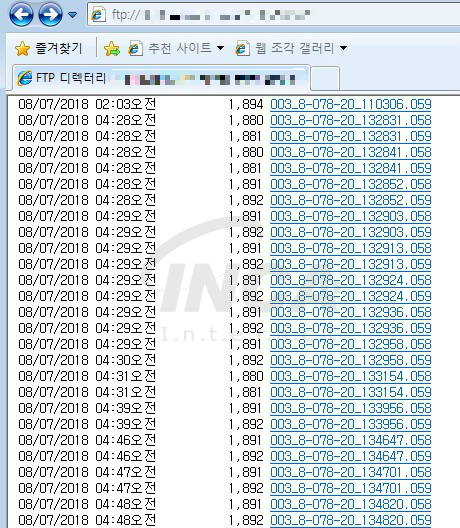Image resolution: width=460 pixels, height=528 pixels.
Task: Open a new blank tab button
Action: pyautogui.click(x=325, y=79)
